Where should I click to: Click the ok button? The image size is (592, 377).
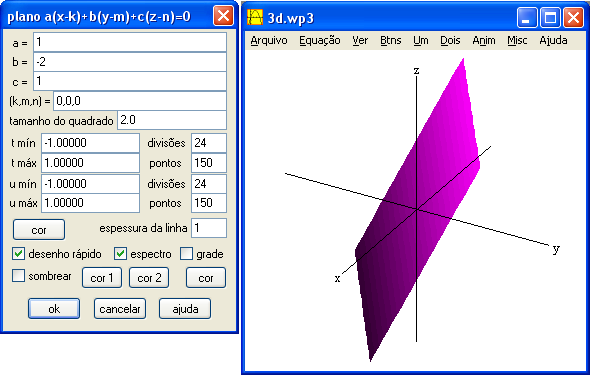pyautogui.click(x=54, y=309)
